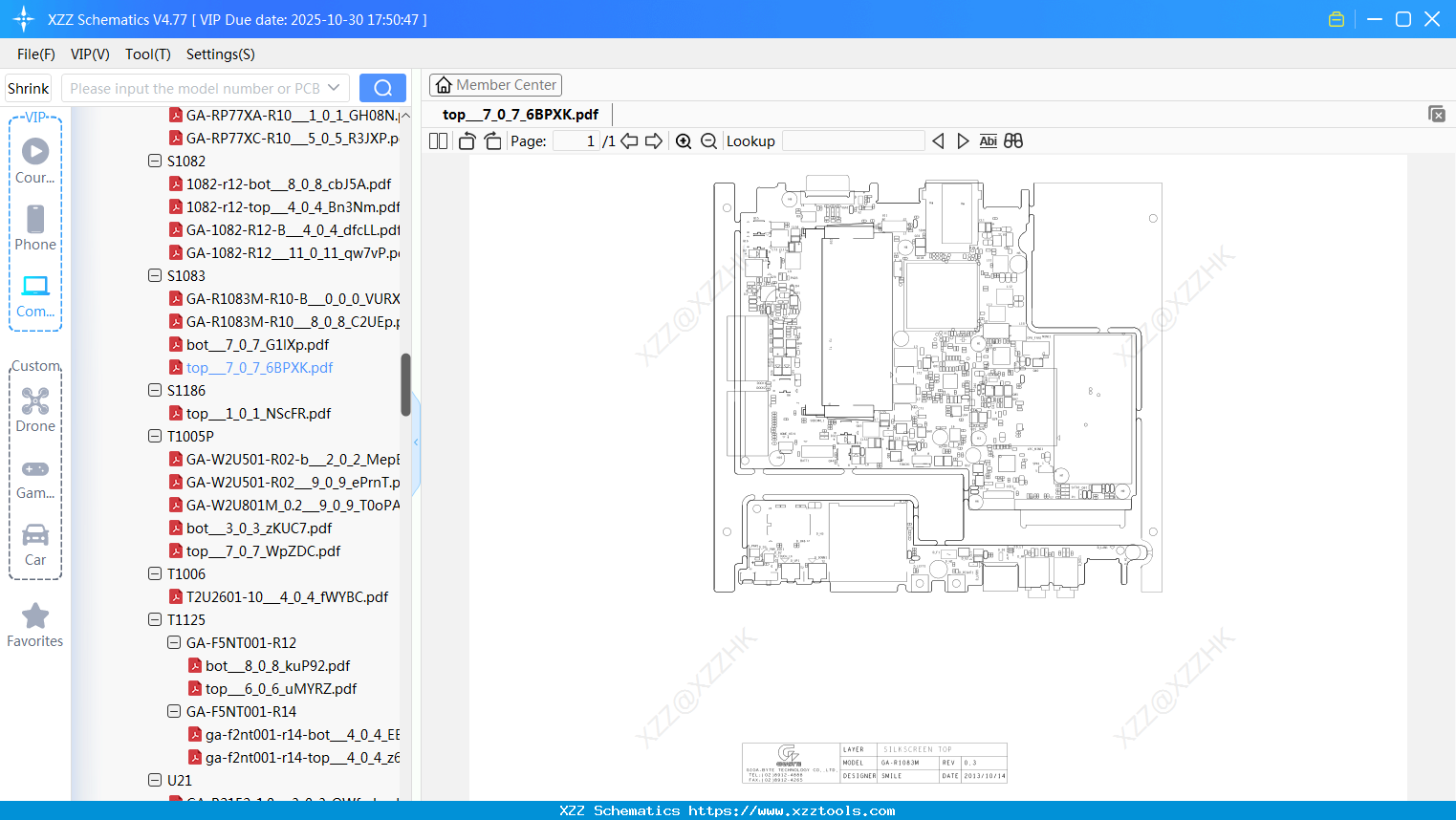The width and height of the screenshot is (1456, 820).
Task: Click the Shrink button
Action: [x=28, y=88]
